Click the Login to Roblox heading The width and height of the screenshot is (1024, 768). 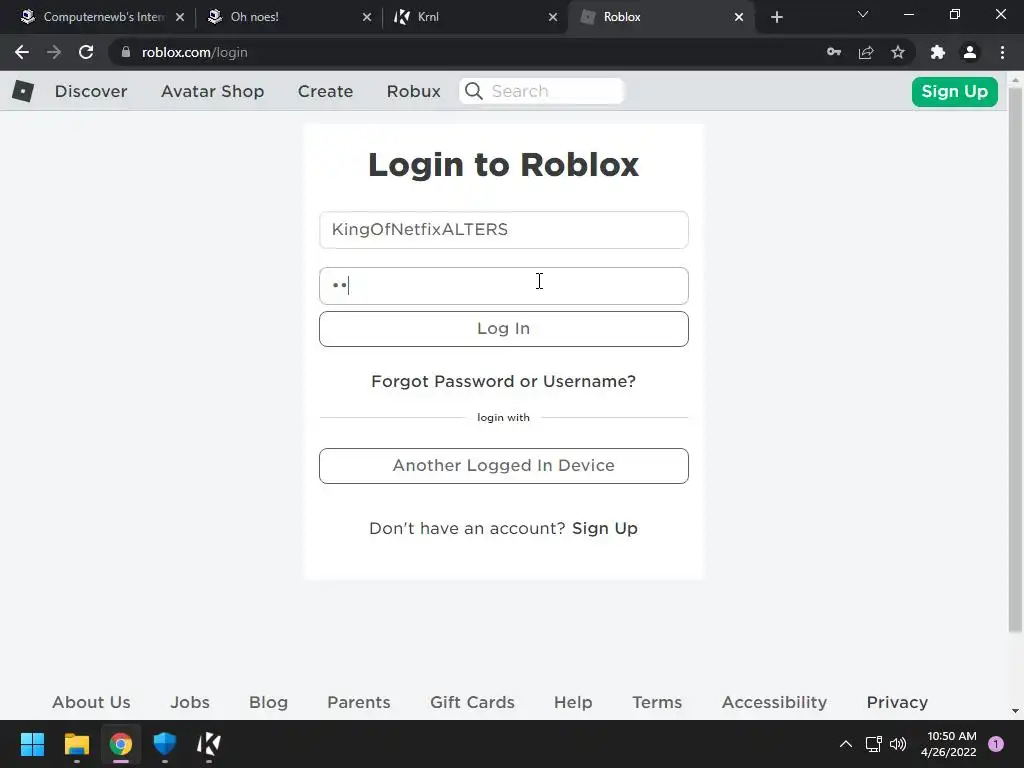coord(504,164)
